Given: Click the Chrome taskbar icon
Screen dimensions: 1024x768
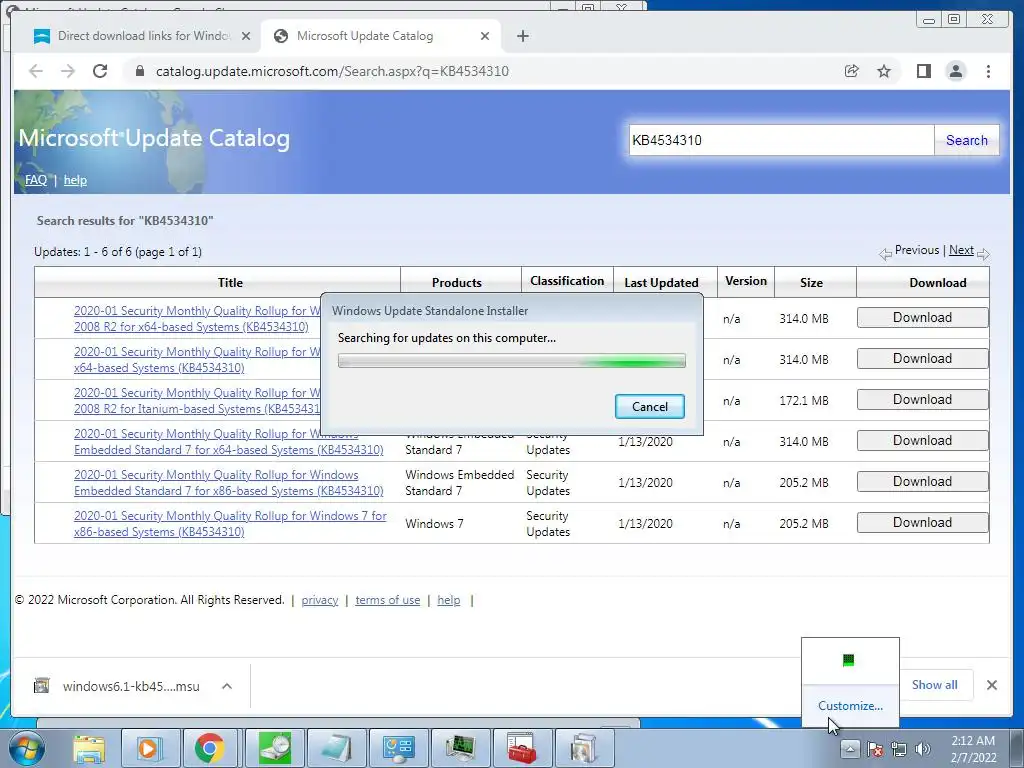Looking at the screenshot, I should point(209,748).
